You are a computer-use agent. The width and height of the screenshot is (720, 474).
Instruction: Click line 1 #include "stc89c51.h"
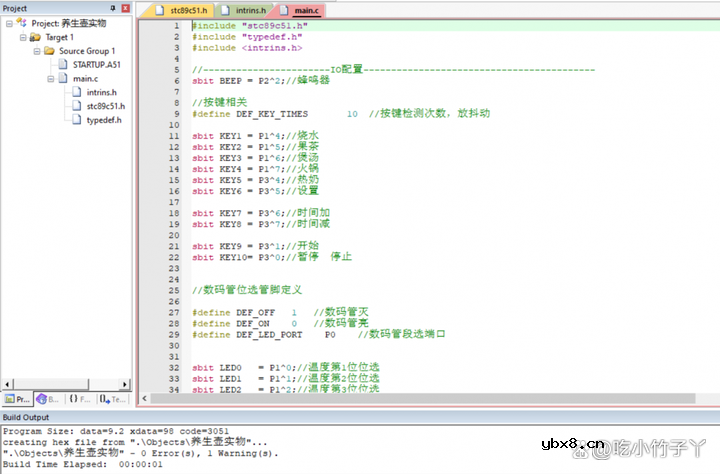pos(250,26)
